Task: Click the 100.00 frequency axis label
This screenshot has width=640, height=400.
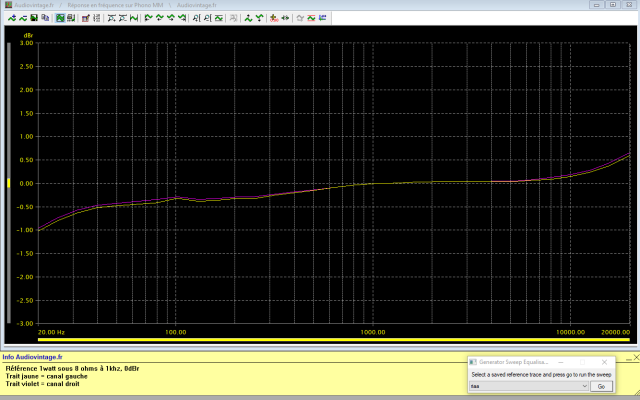Action: (x=176, y=332)
